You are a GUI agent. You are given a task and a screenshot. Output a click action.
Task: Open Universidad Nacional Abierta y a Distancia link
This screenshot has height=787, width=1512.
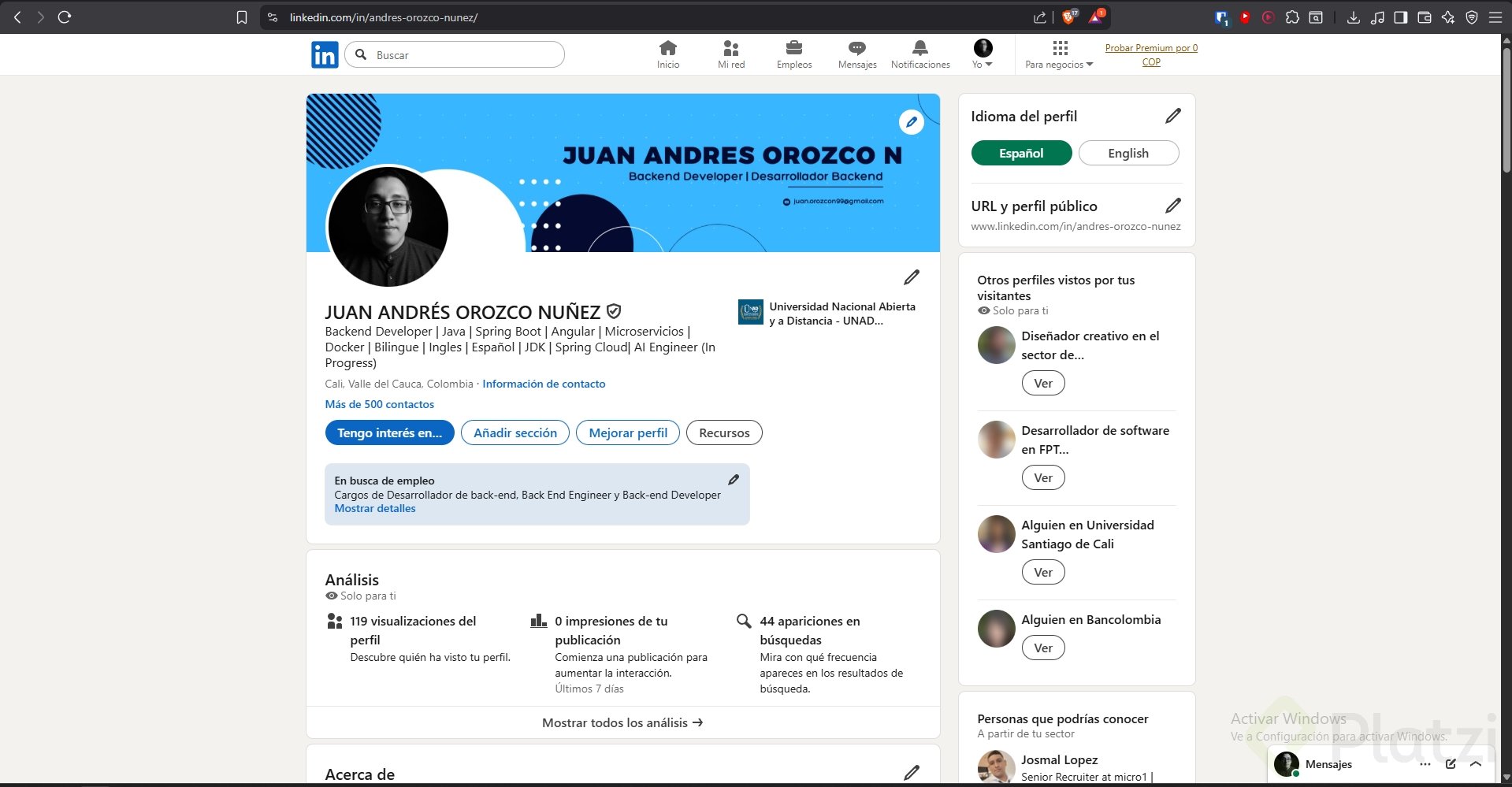click(x=827, y=314)
